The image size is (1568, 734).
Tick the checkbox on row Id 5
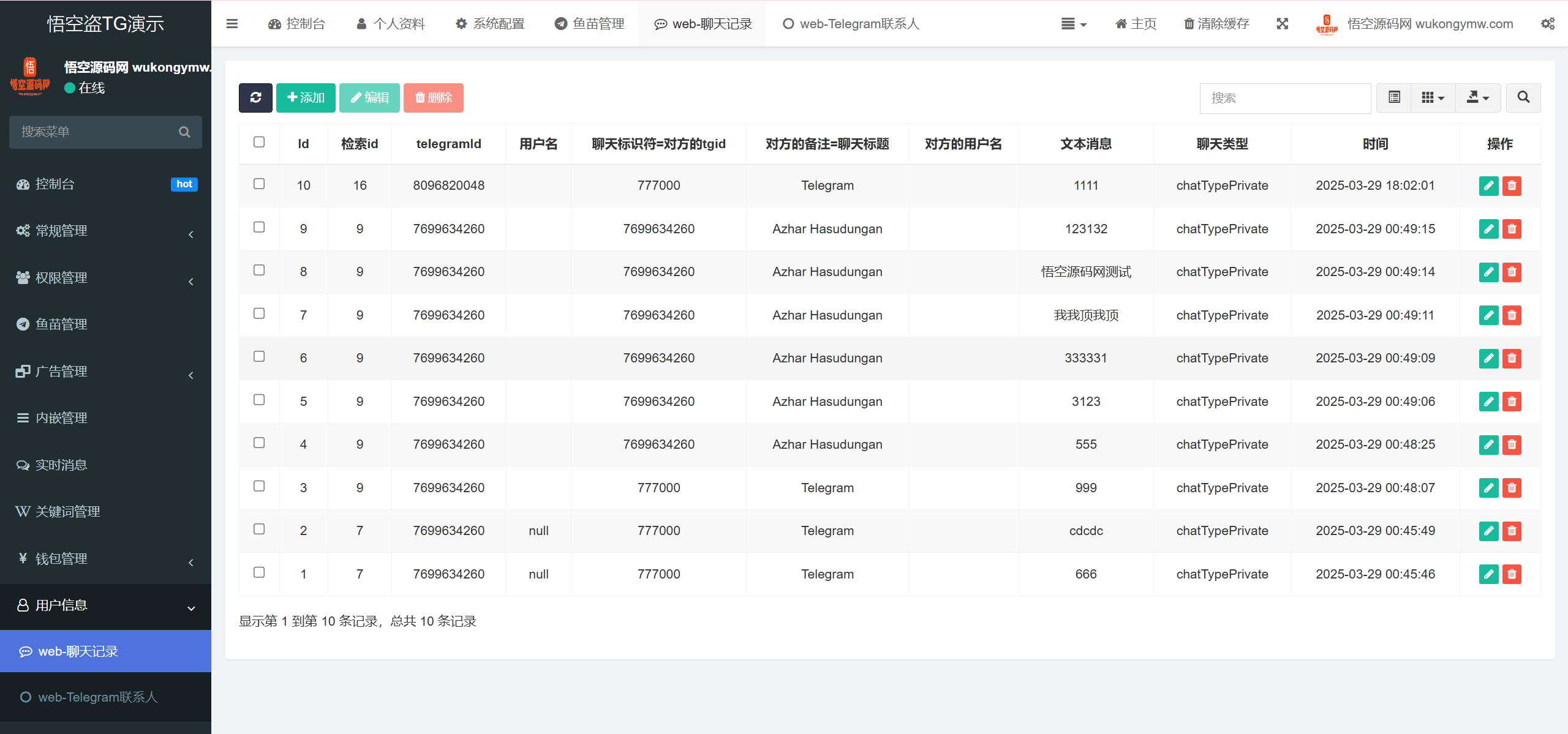pyautogui.click(x=260, y=400)
